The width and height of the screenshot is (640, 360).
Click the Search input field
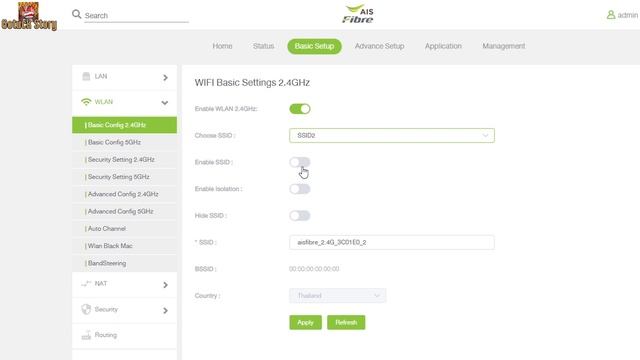coord(136,16)
